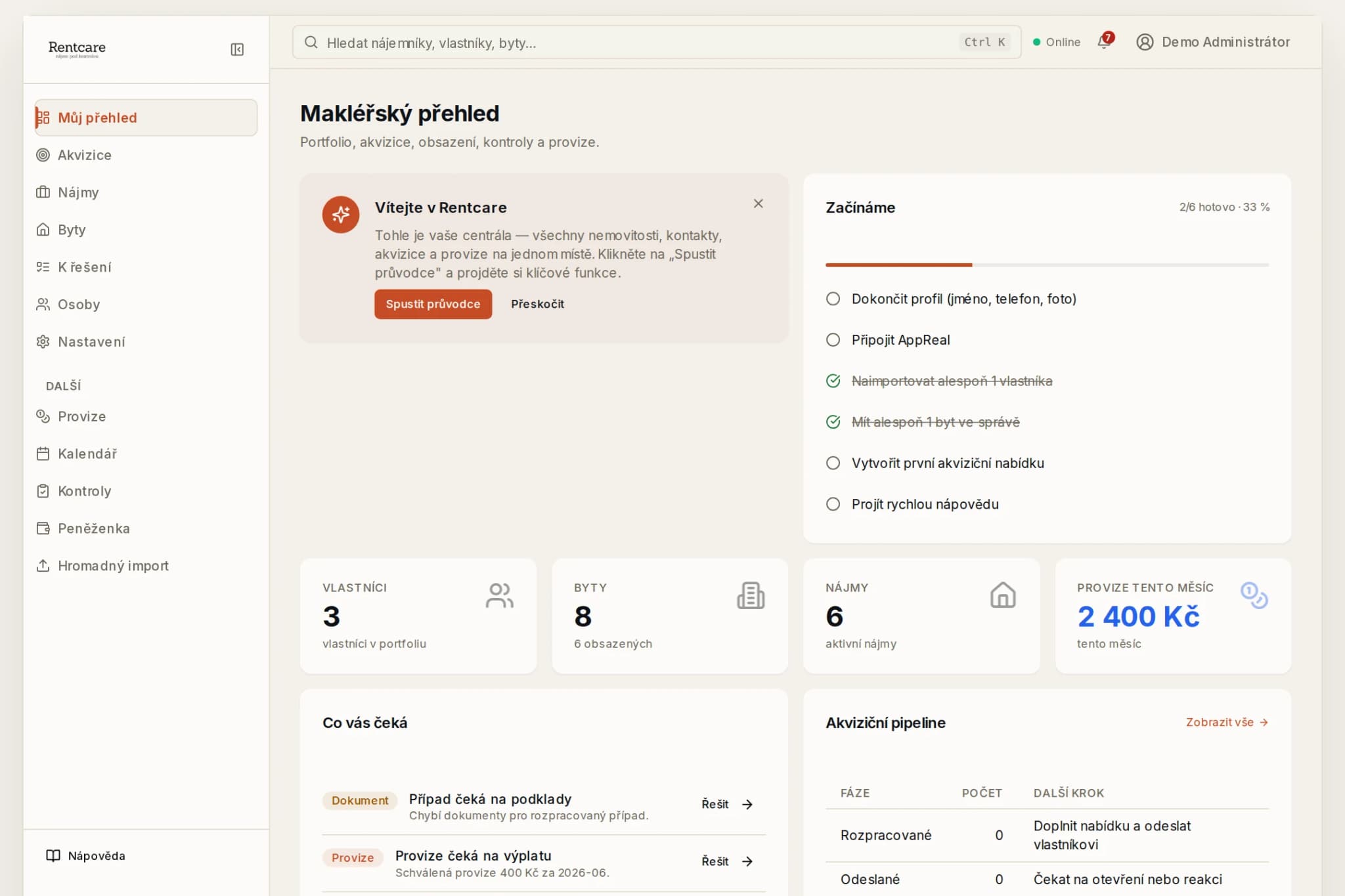The height and width of the screenshot is (896, 1345).
Task: Open the Osoby sidebar item
Action: [x=146, y=305]
